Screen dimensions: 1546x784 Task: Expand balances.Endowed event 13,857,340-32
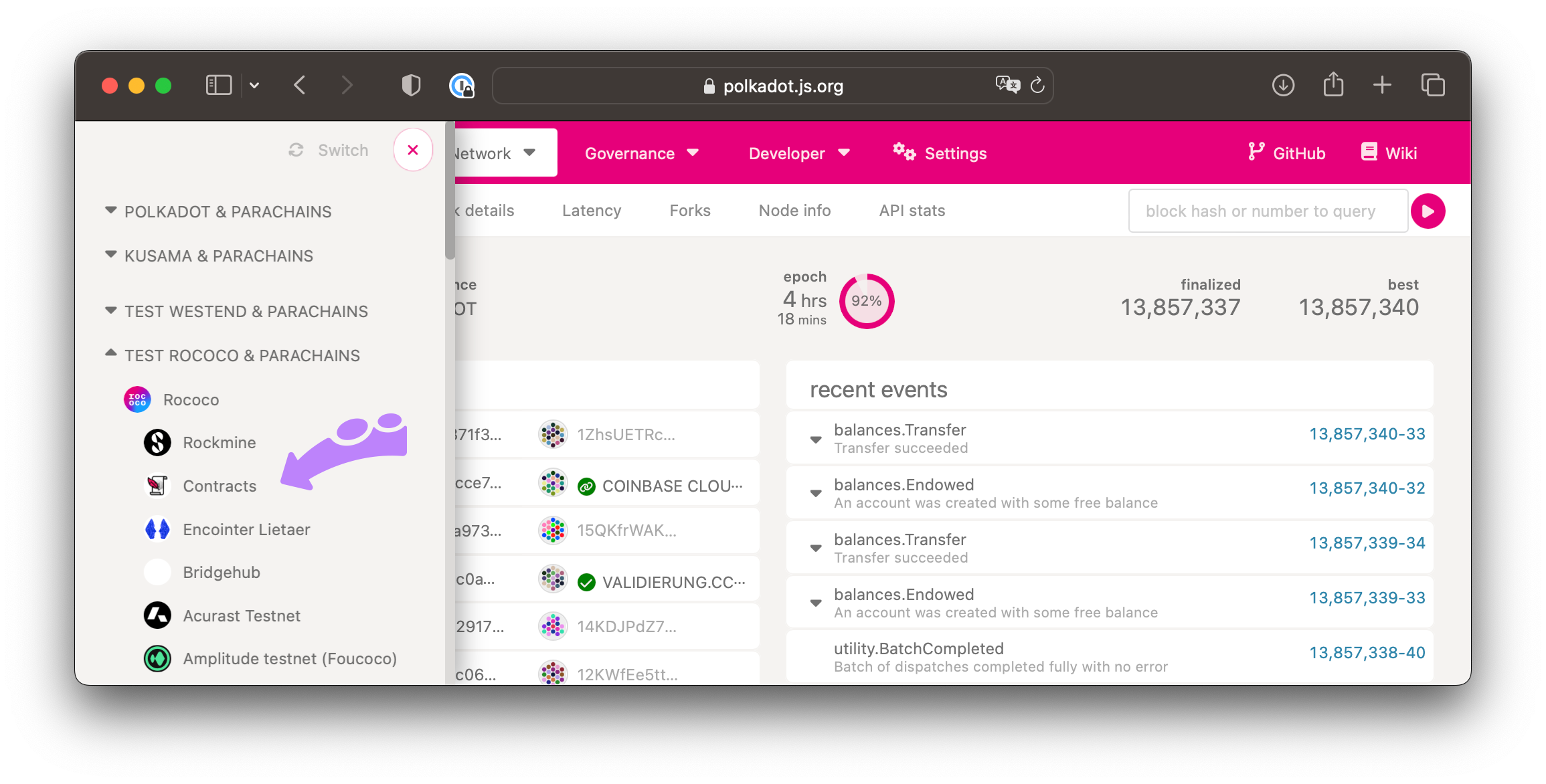tap(816, 494)
